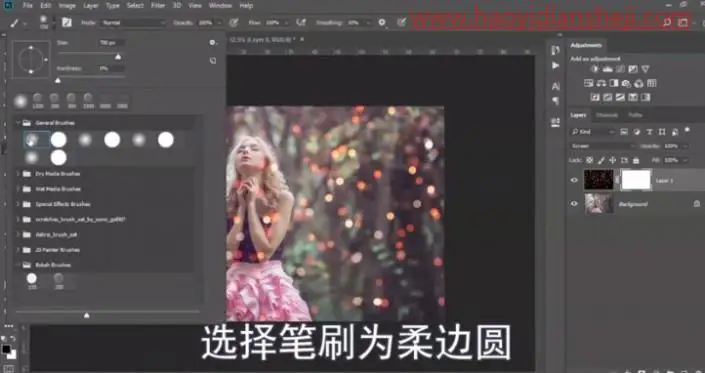Open the Paragraph panel icon
705x373 pixels.
pos(556,101)
